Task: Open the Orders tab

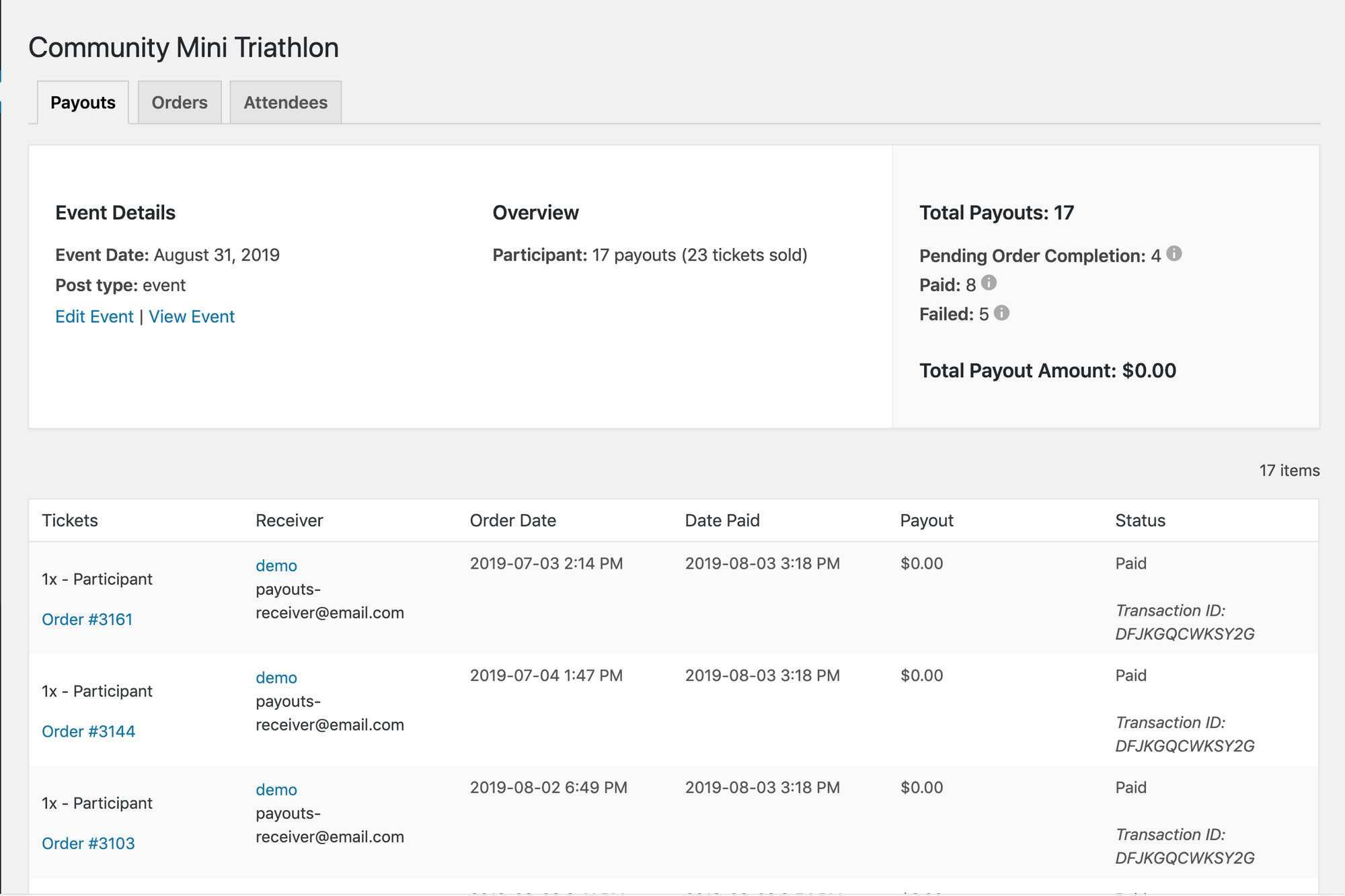Action: (x=180, y=103)
